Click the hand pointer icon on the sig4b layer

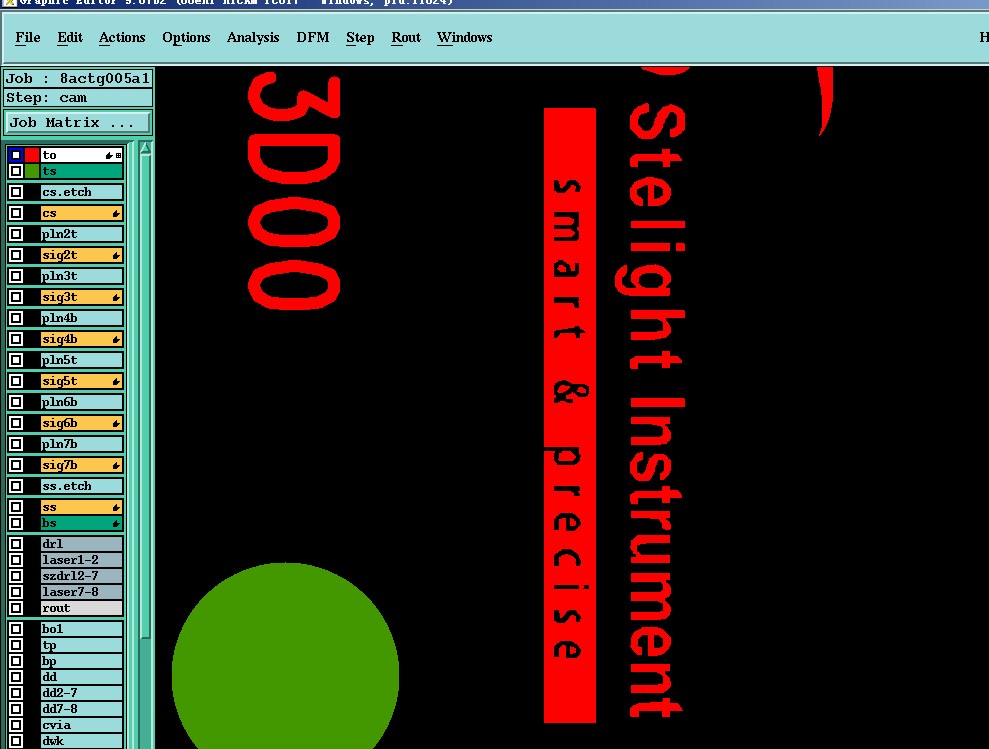(116, 339)
